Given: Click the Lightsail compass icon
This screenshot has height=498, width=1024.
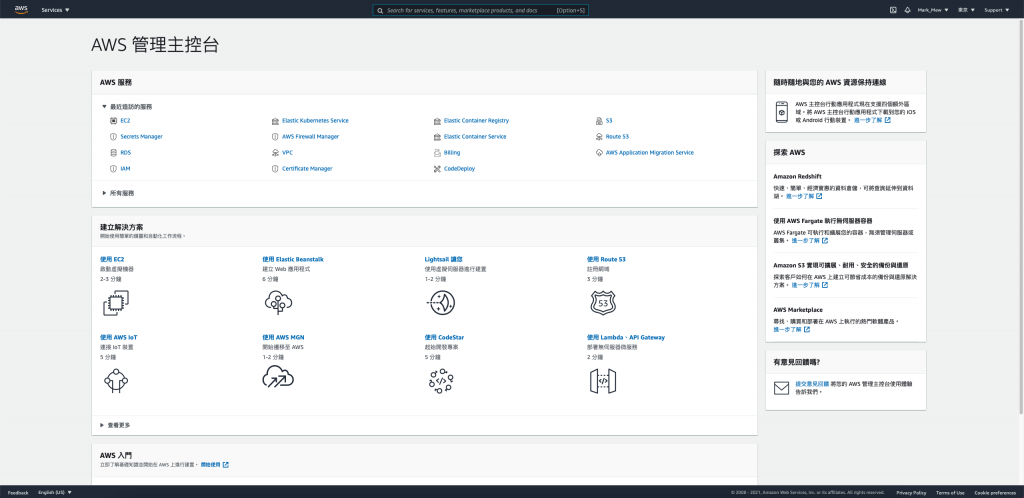Looking at the screenshot, I should (x=440, y=303).
